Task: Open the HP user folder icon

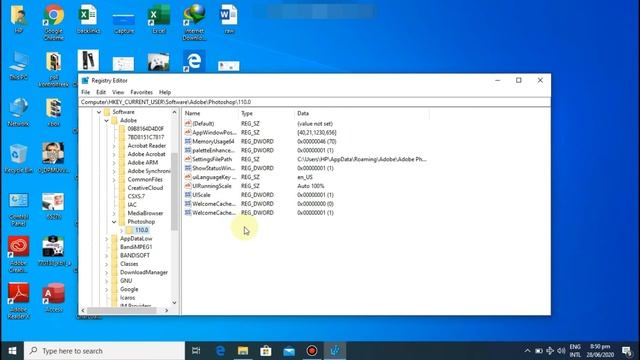Action: click(x=18, y=19)
